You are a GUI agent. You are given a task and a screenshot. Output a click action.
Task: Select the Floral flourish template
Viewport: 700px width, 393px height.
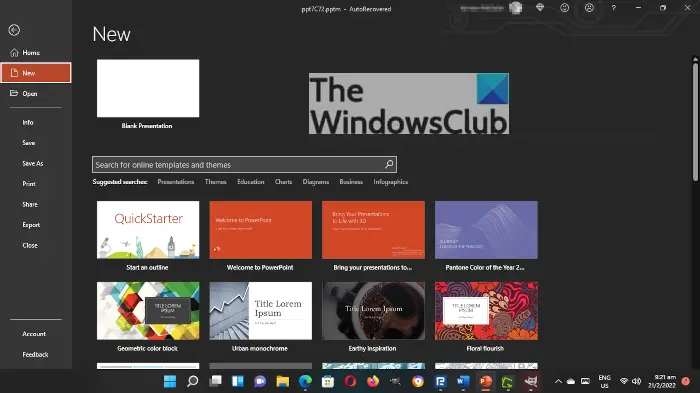click(x=486, y=310)
